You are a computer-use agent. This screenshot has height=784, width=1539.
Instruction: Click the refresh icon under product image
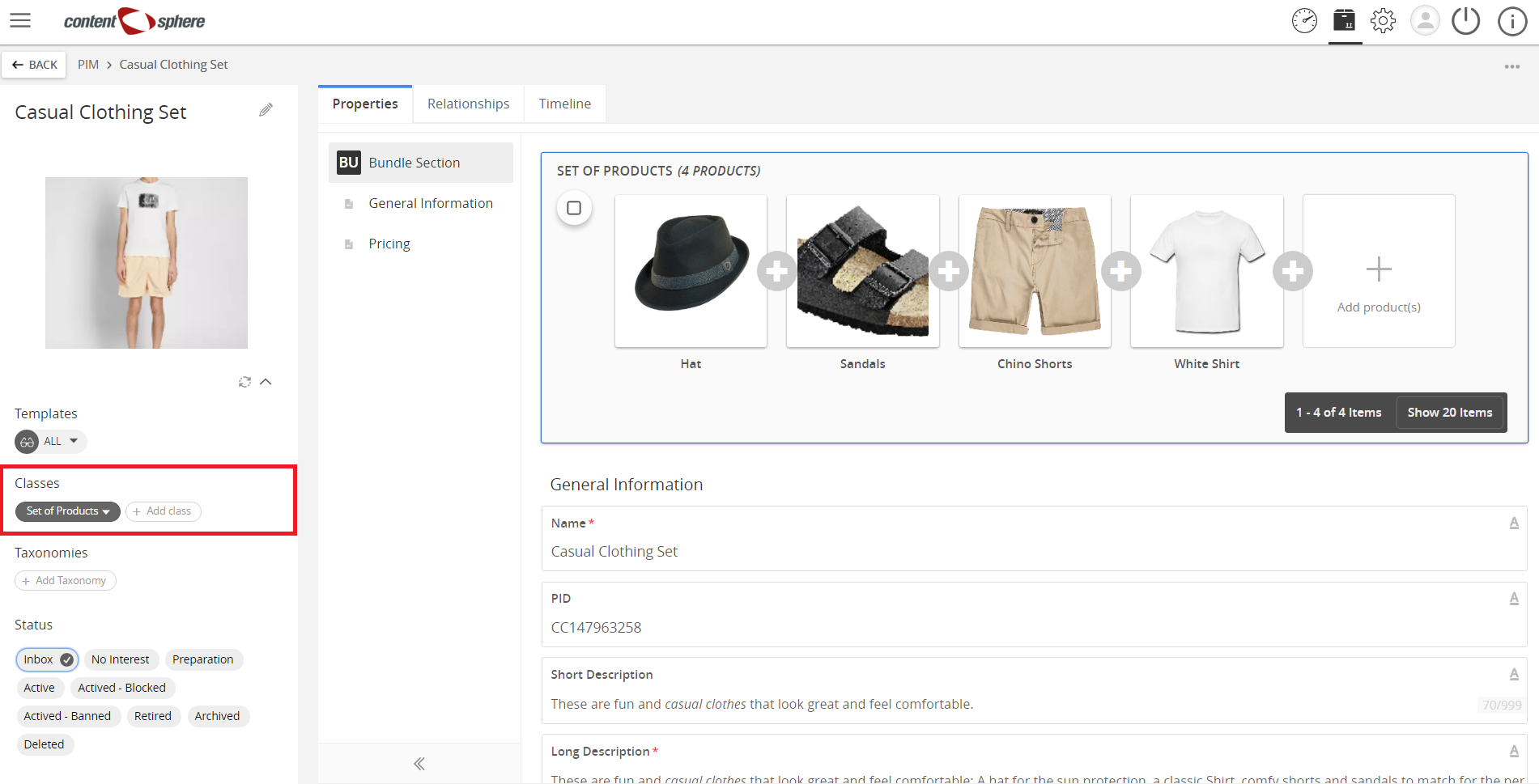click(244, 382)
